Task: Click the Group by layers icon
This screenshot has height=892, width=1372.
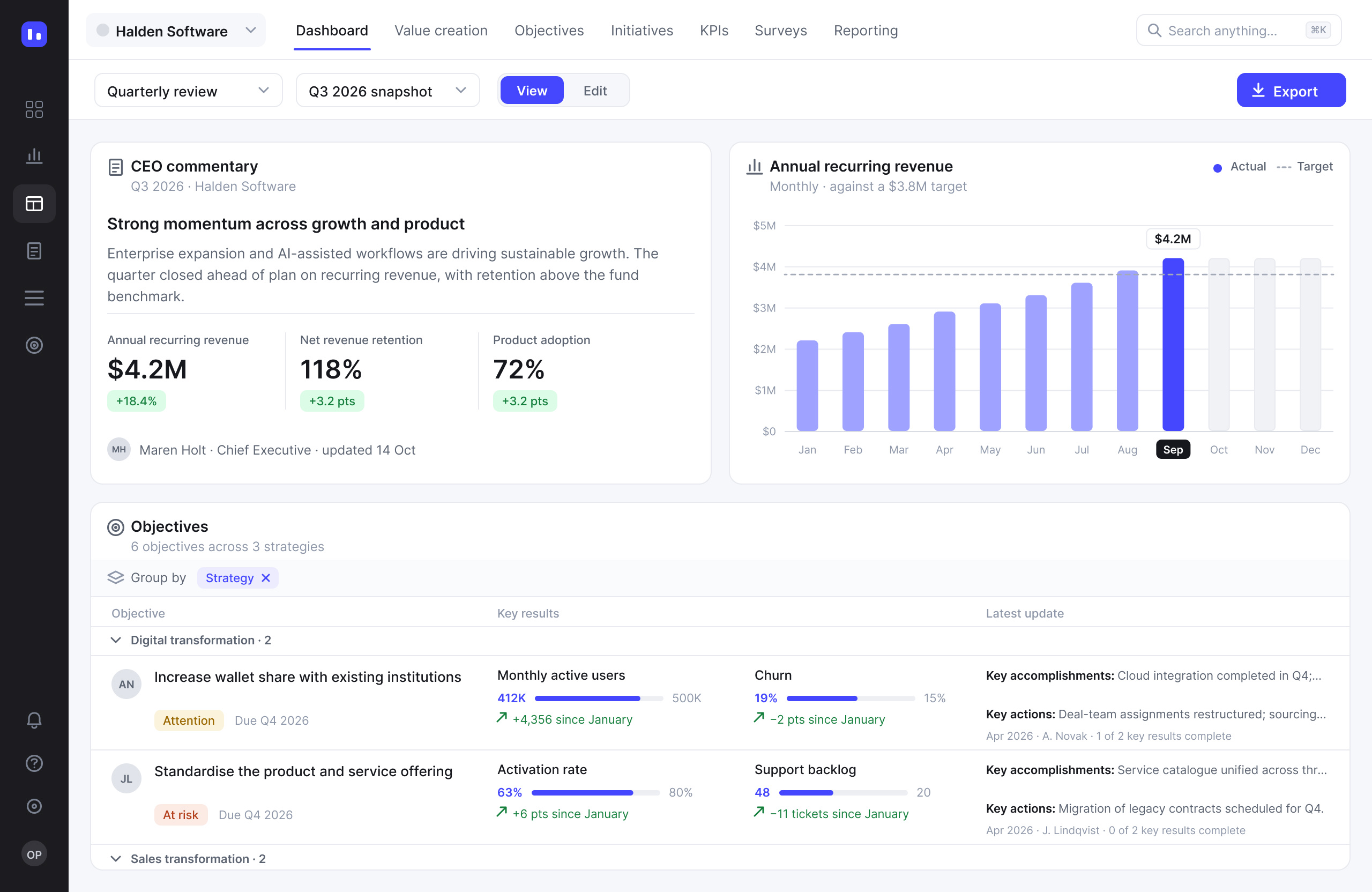Action: pyautogui.click(x=115, y=578)
